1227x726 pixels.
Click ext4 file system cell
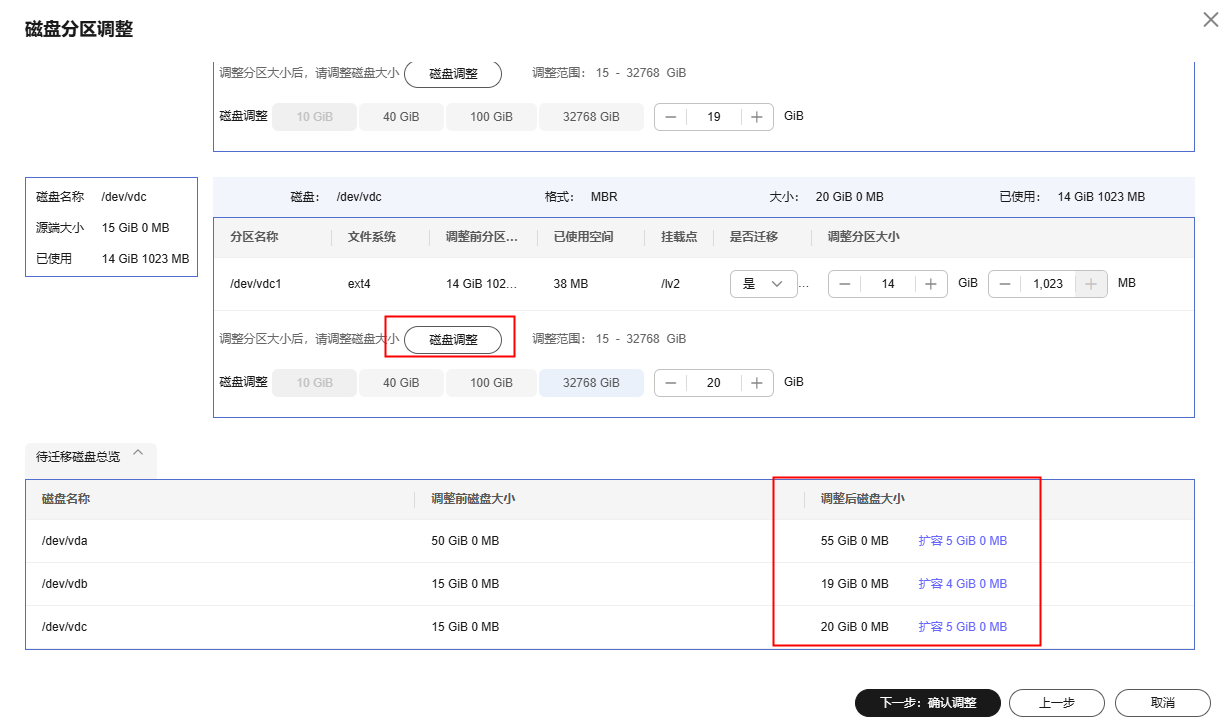tap(359, 284)
